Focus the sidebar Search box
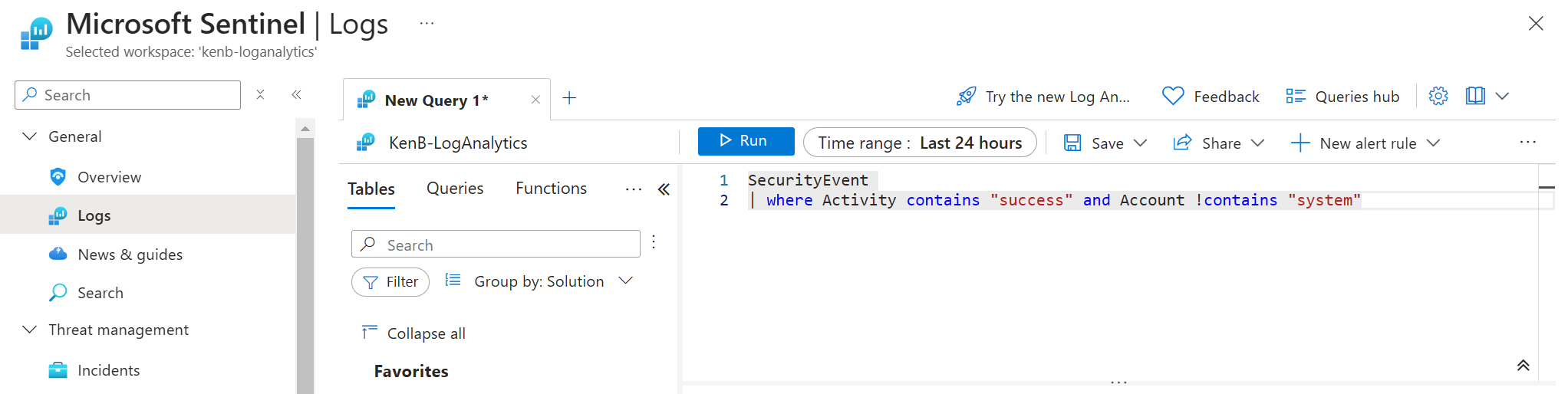 (x=127, y=95)
